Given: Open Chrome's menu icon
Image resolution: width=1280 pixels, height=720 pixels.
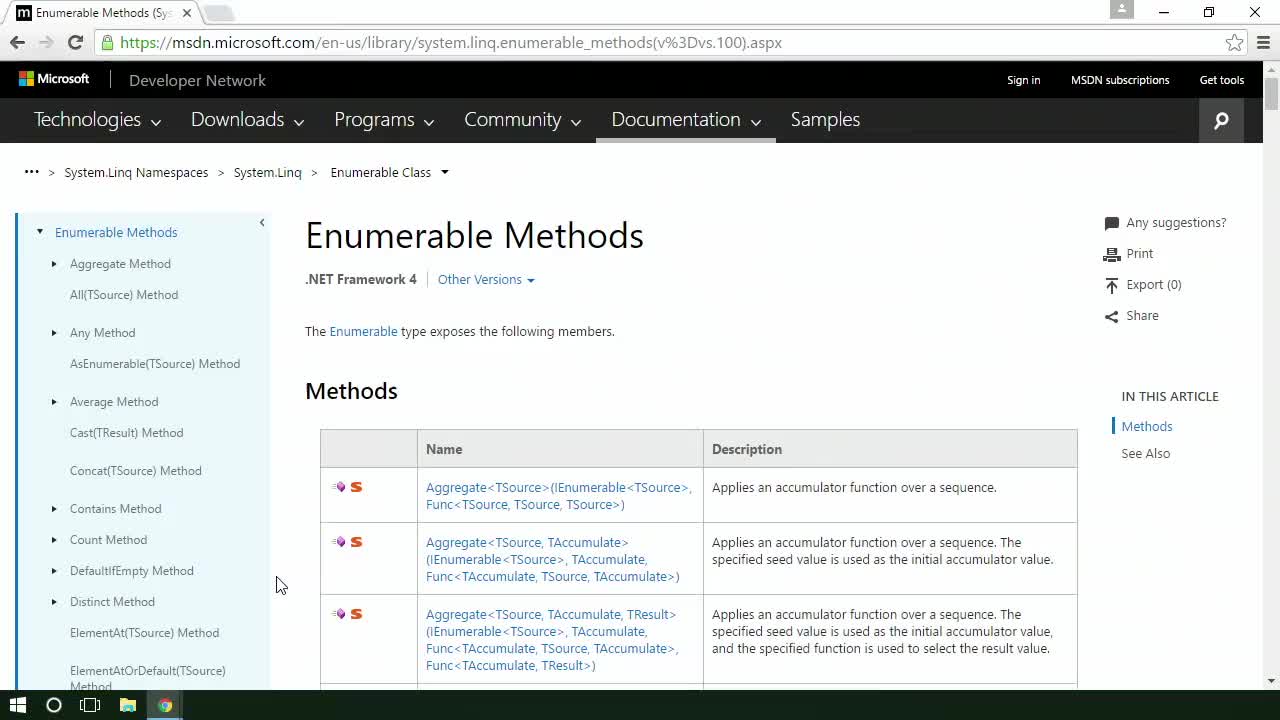Looking at the screenshot, I should pos(1263,43).
